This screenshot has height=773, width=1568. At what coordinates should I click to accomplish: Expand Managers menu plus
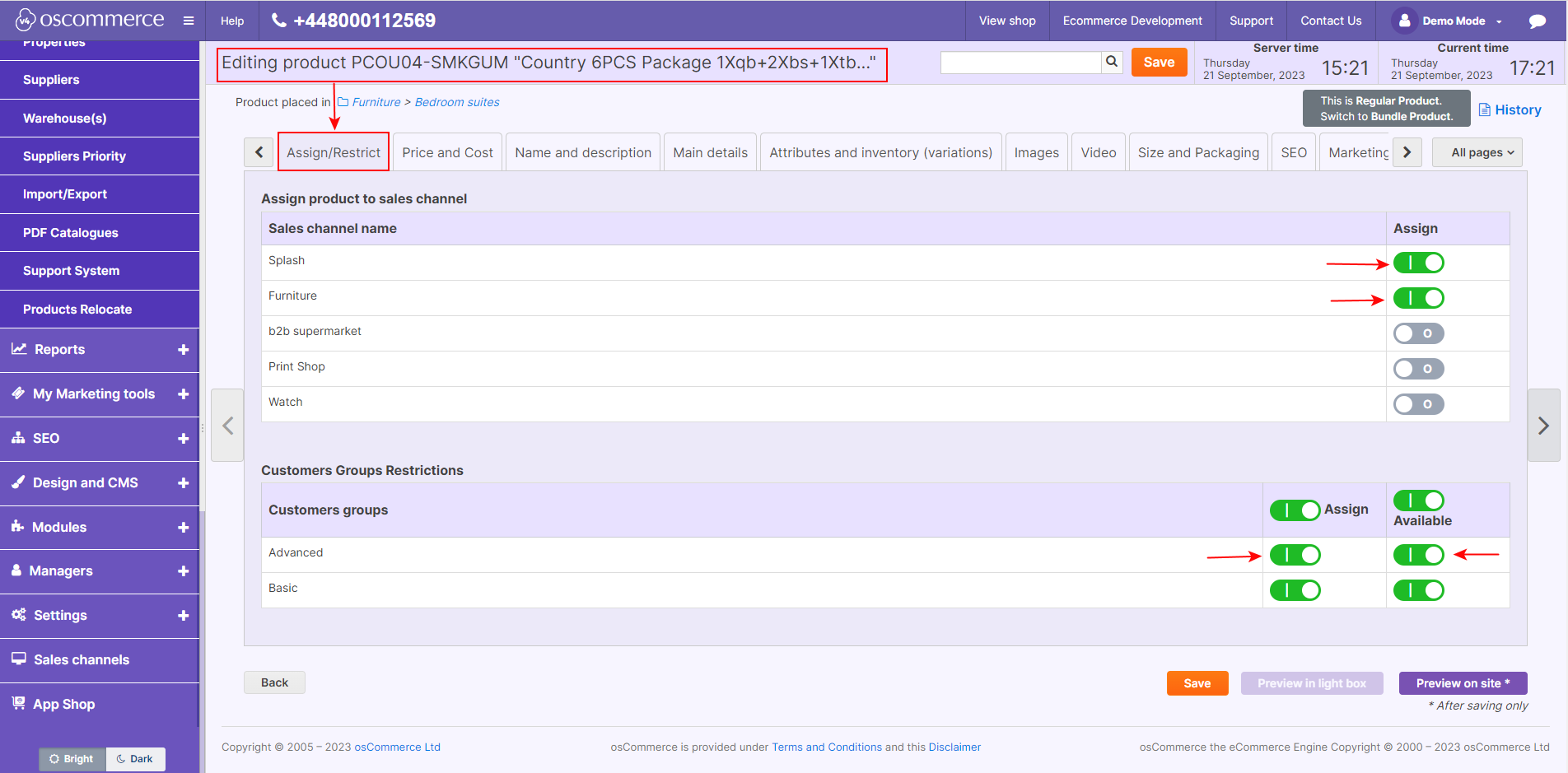click(x=183, y=570)
